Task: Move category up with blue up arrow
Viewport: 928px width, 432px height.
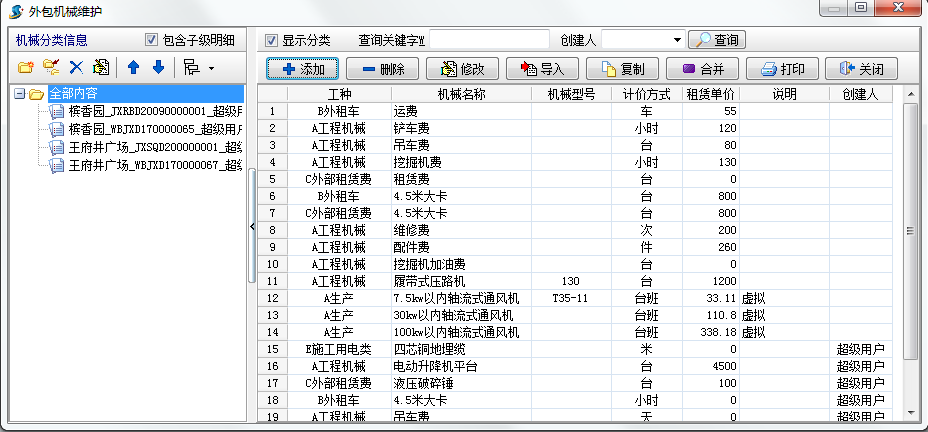Action: click(133, 68)
